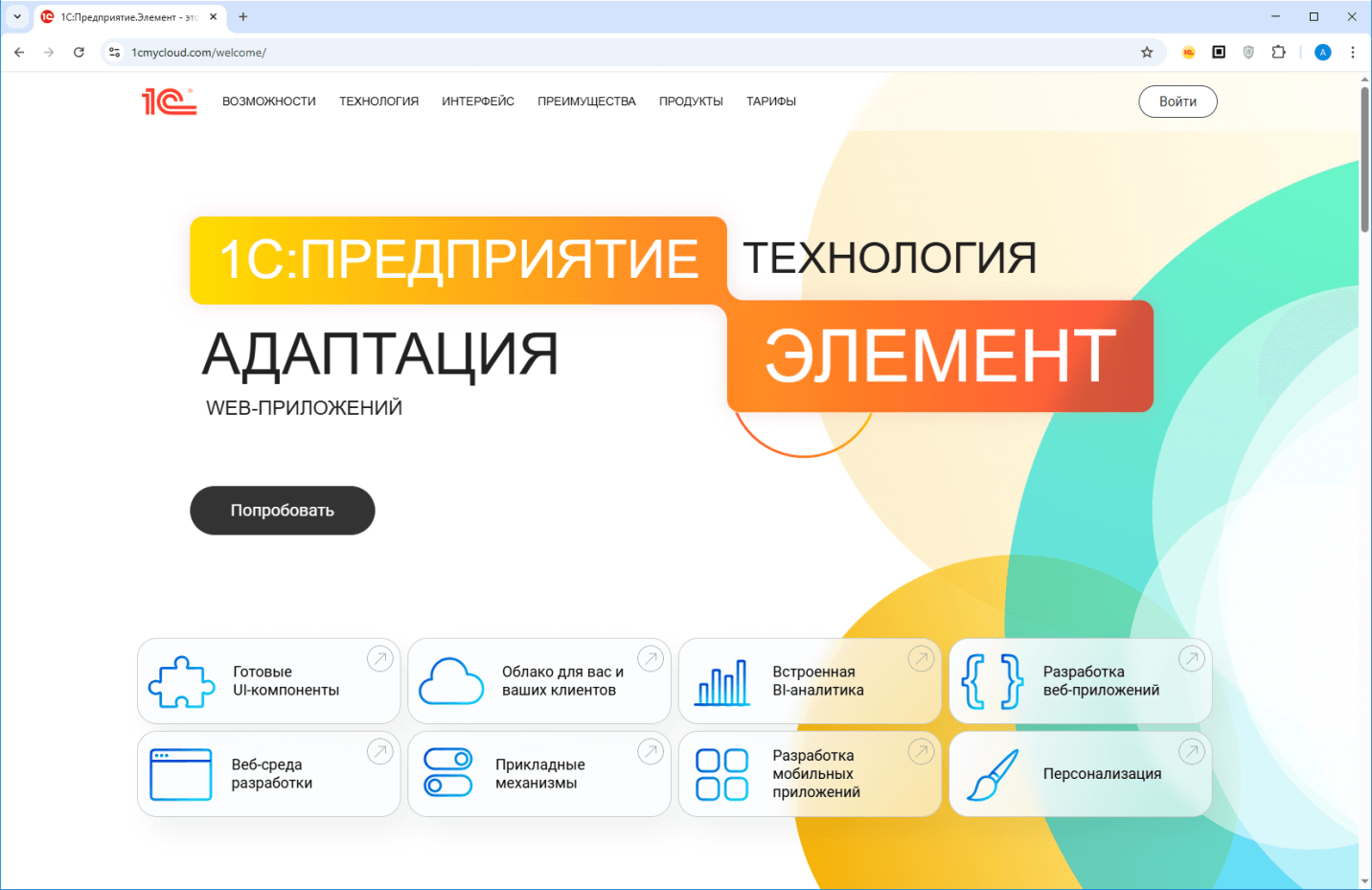The height and width of the screenshot is (890, 1372).
Task: Open the browser Extensions puzzle icon
Action: (1279, 53)
